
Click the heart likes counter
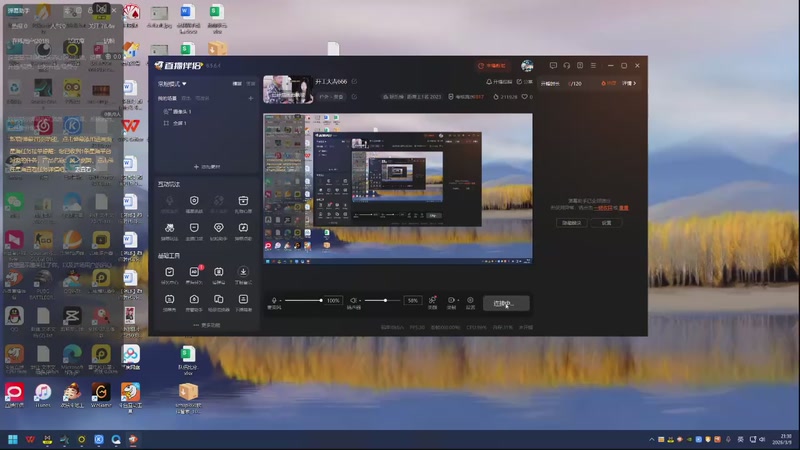point(527,96)
